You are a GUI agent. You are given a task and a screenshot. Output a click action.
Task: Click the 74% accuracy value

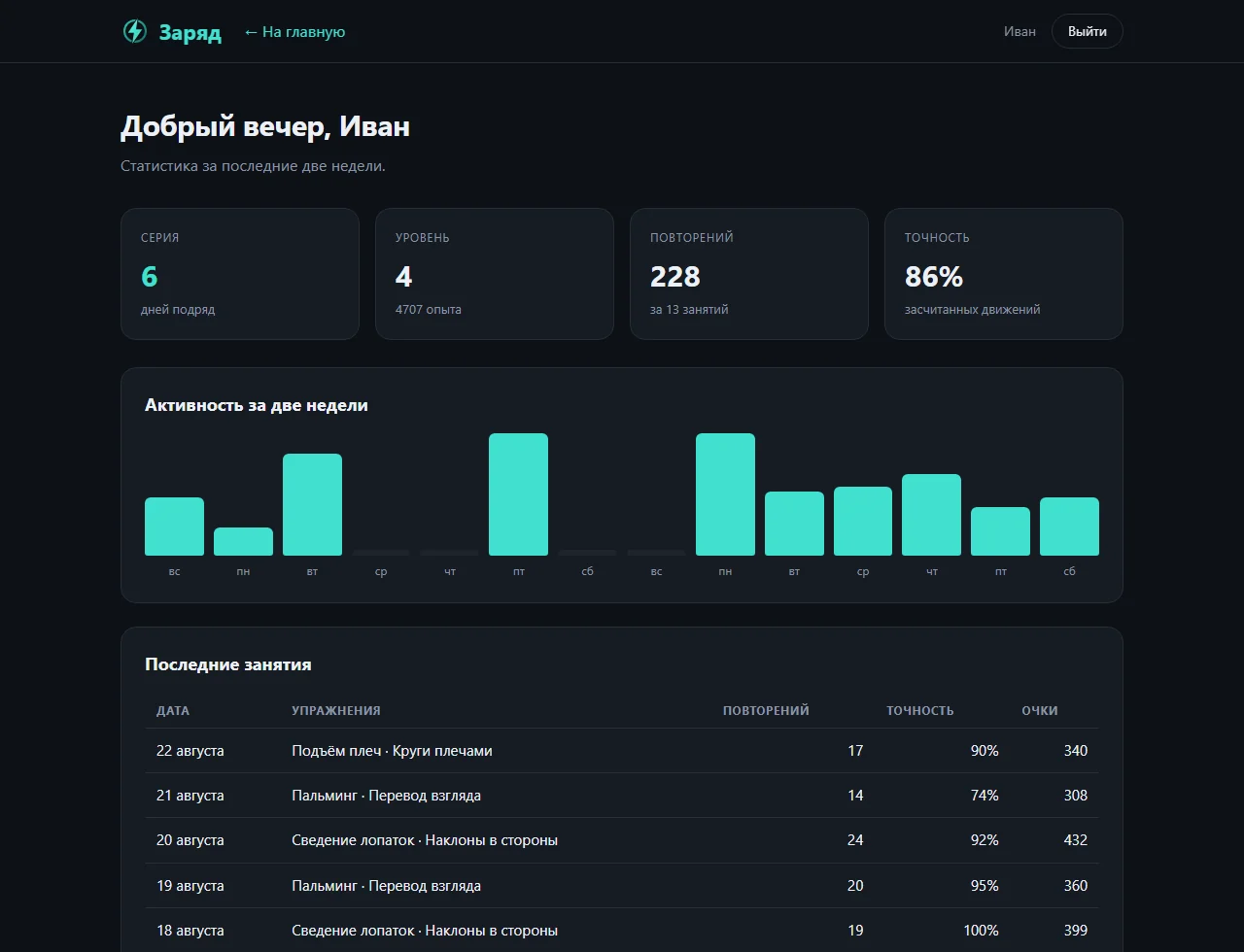(985, 796)
